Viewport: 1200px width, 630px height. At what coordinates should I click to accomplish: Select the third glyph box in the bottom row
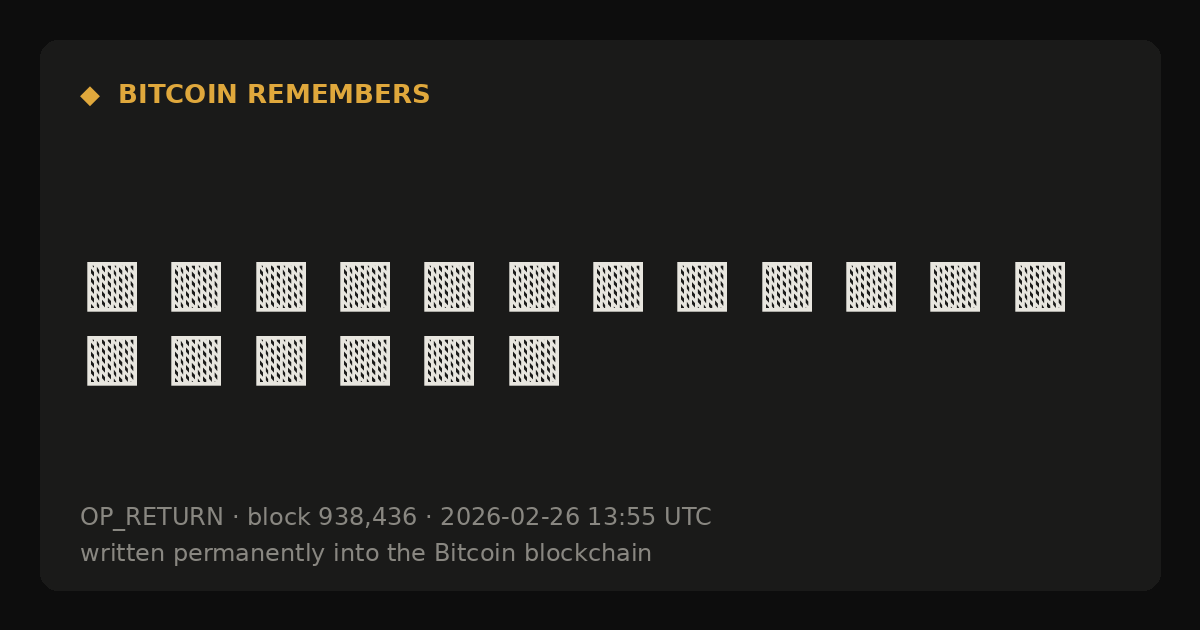[281, 361]
